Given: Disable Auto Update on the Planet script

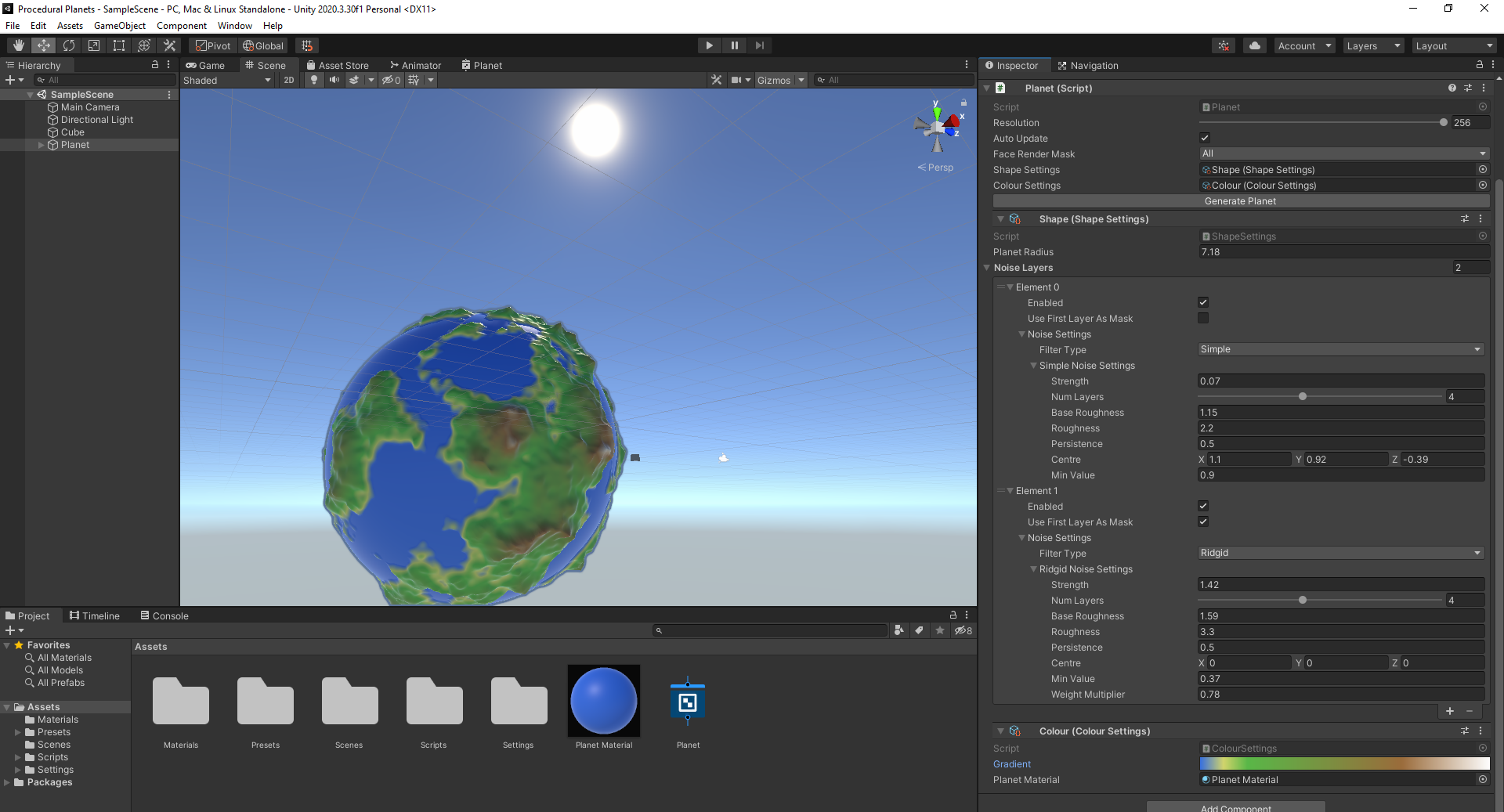Looking at the screenshot, I should pyautogui.click(x=1204, y=138).
